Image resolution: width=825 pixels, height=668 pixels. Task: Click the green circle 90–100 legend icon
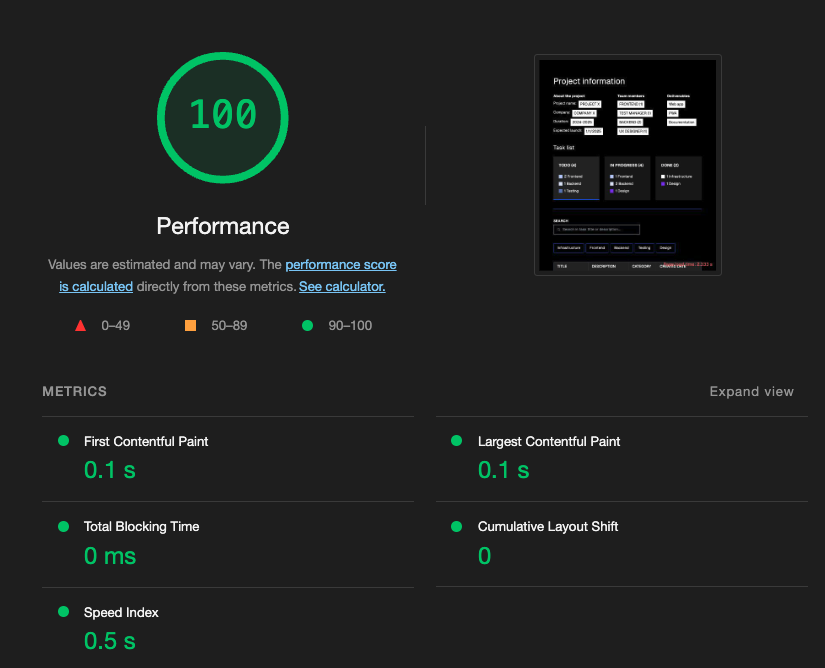click(x=308, y=326)
